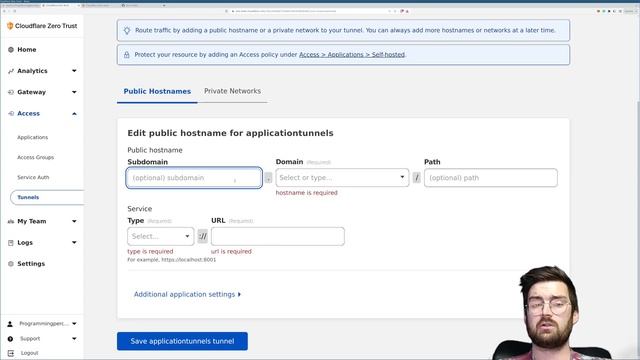Viewport: 640px width, 360px height.
Task: Click the Access icon in sidebar
Action: 11,113
